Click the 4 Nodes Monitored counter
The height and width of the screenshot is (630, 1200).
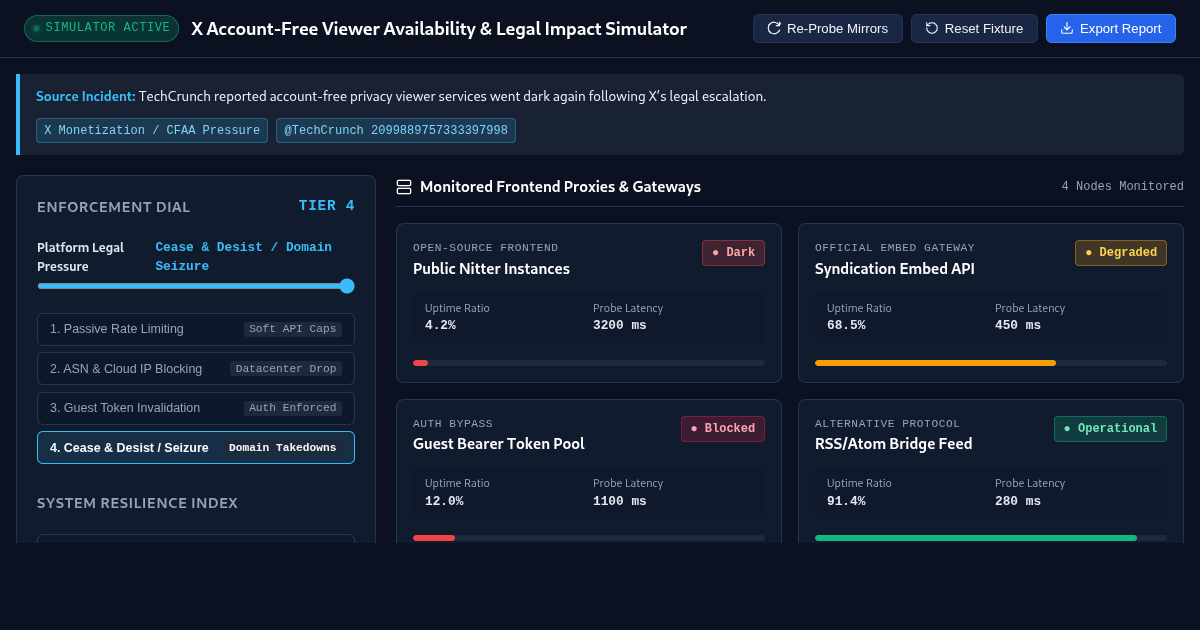pyautogui.click(x=1122, y=187)
